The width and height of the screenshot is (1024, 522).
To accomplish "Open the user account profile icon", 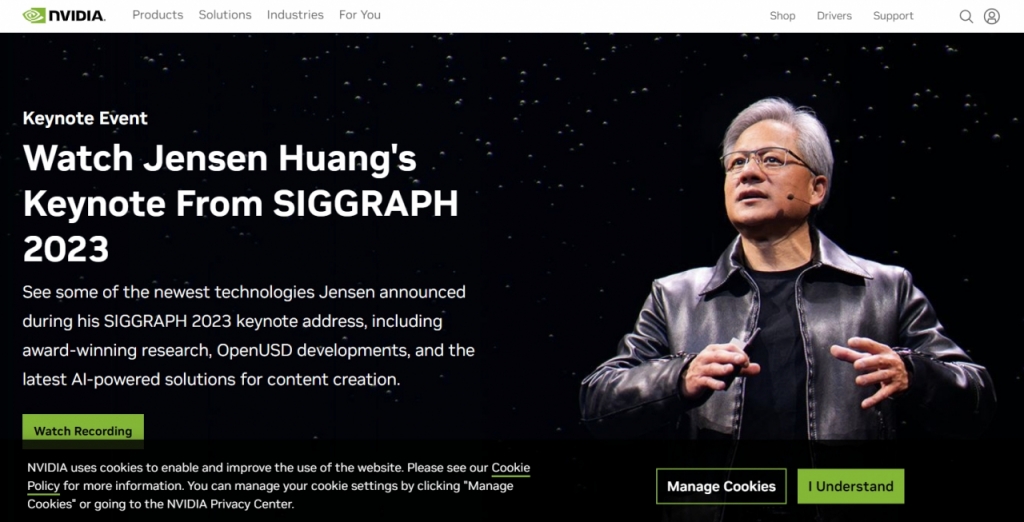I will point(991,16).
